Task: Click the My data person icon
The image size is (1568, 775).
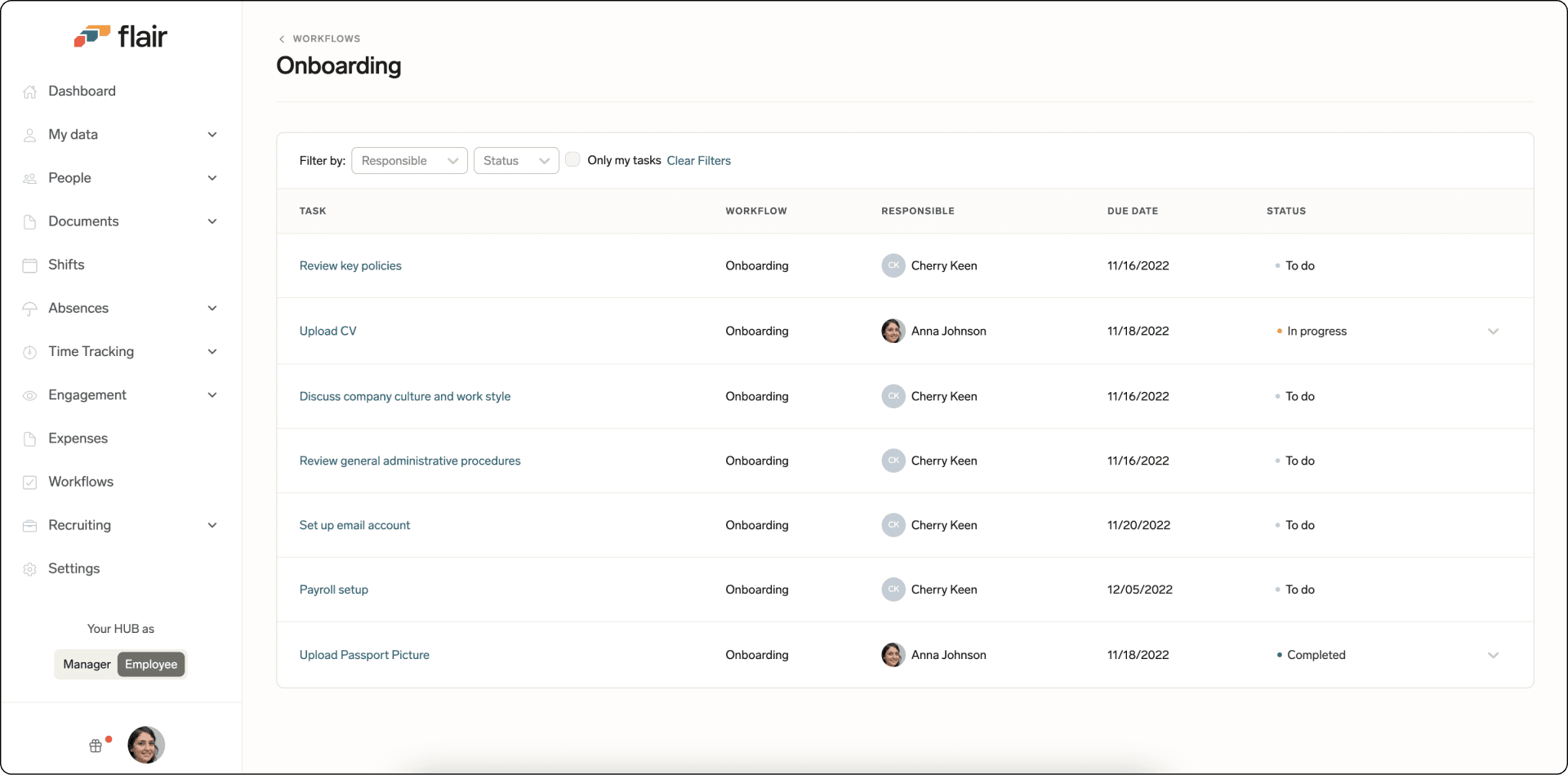Action: point(30,135)
